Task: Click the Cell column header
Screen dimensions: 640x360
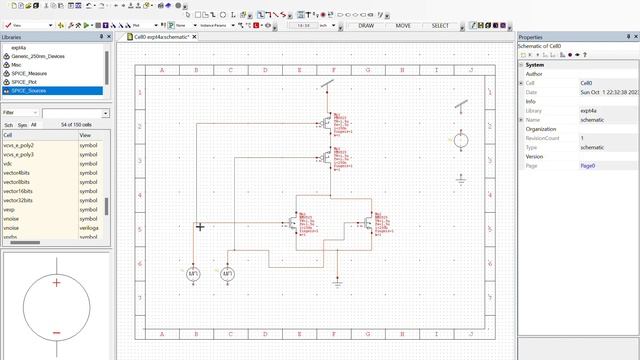Action: tap(40, 135)
